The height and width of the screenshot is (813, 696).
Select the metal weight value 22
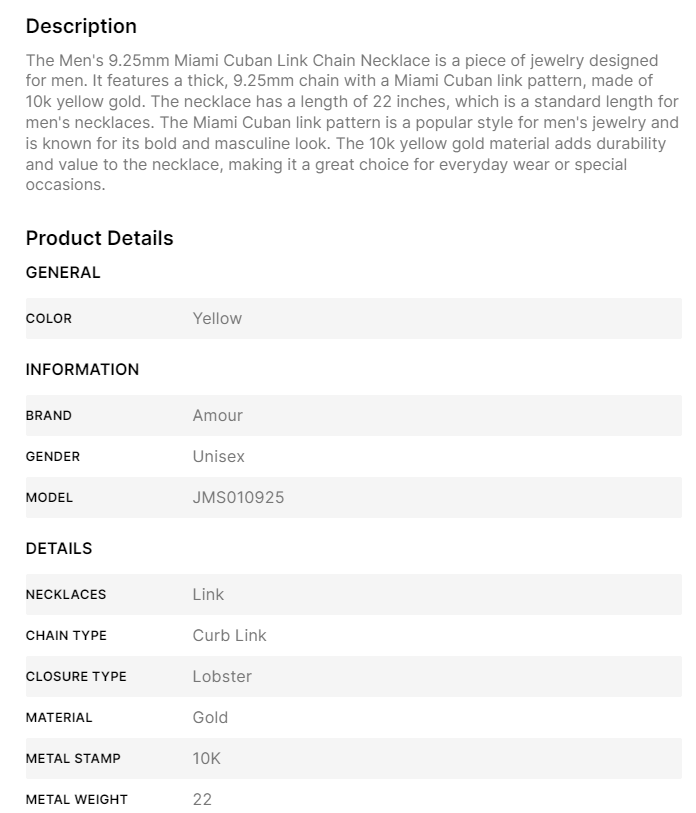202,799
